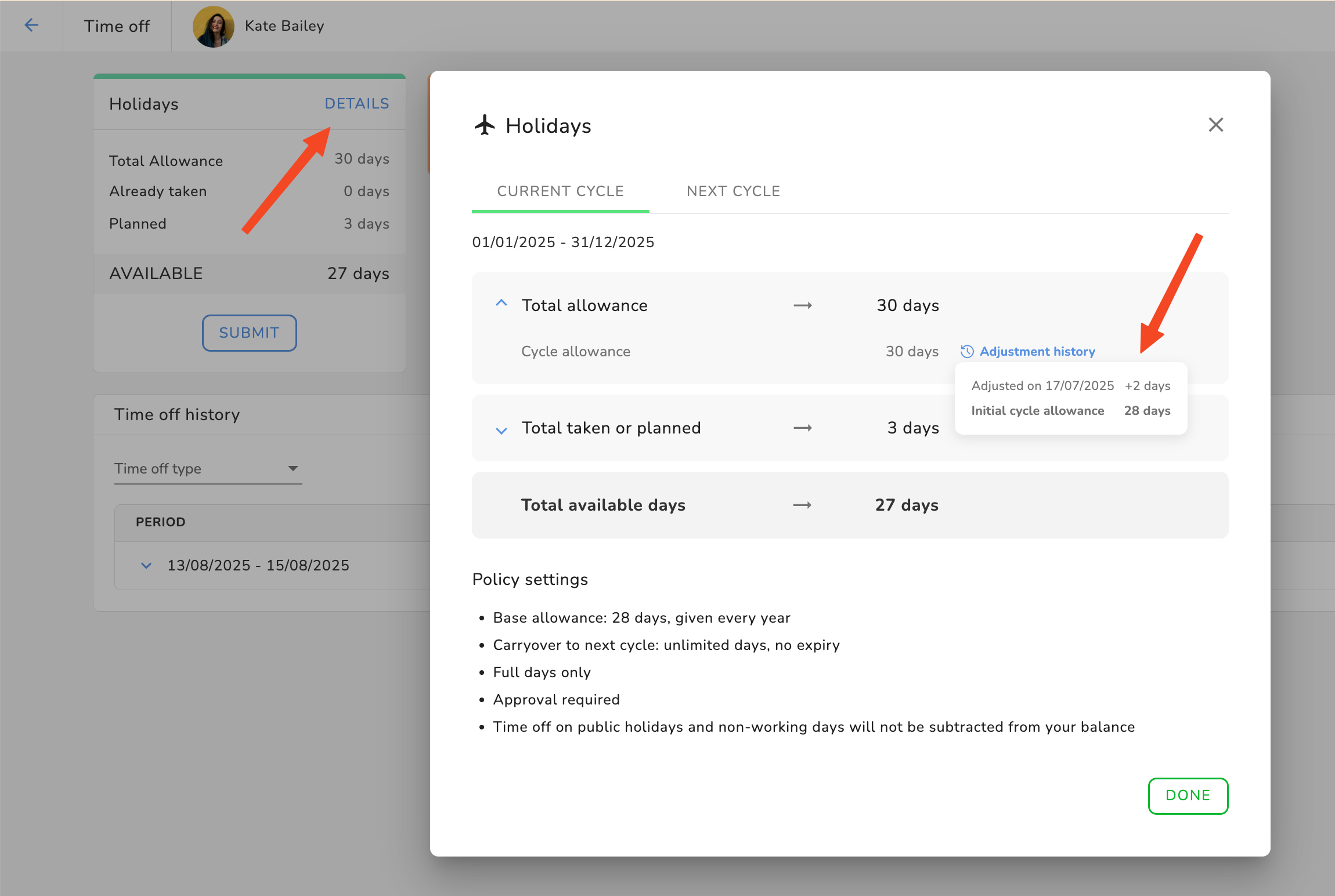Viewport: 1335px width, 896px height.
Task: Click the Total allowance arrow icon
Action: (x=802, y=305)
